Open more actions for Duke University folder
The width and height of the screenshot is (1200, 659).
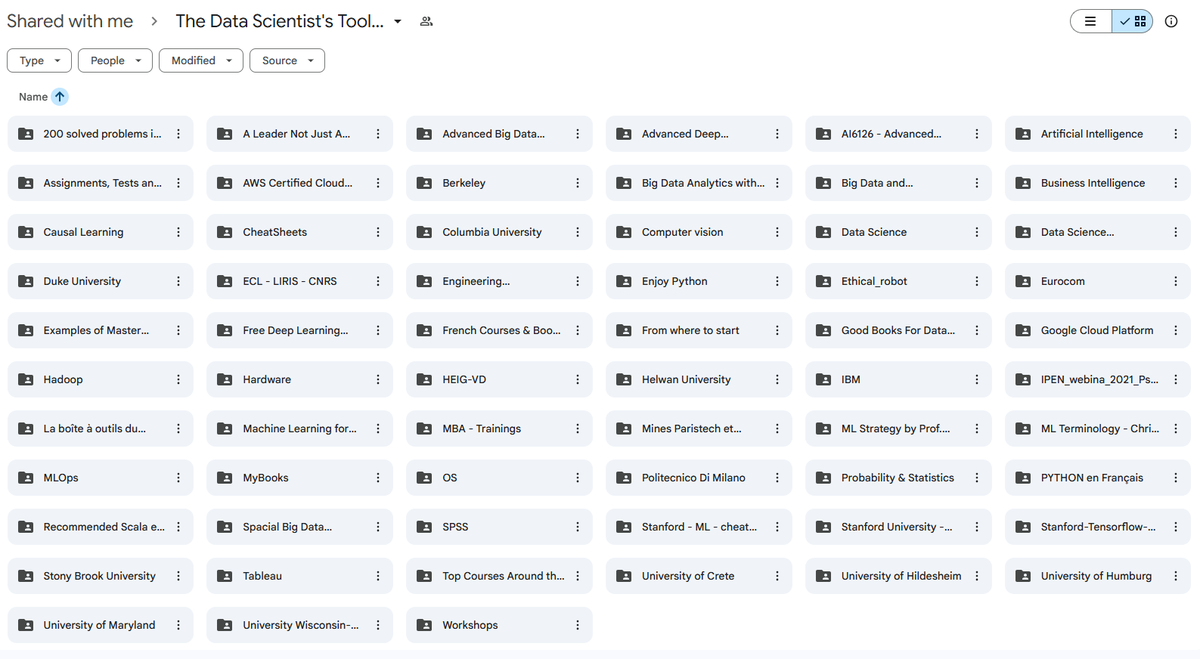click(178, 282)
